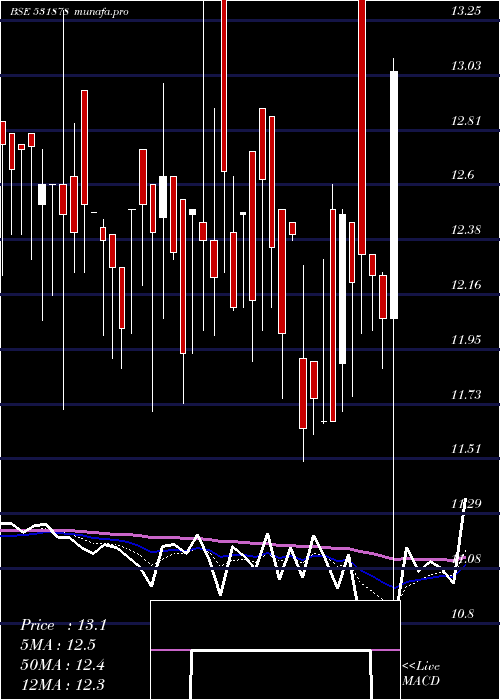Screen dimensions: 500x700
Task: Click the 13.03 price axis label
Action: click(x=466, y=67)
